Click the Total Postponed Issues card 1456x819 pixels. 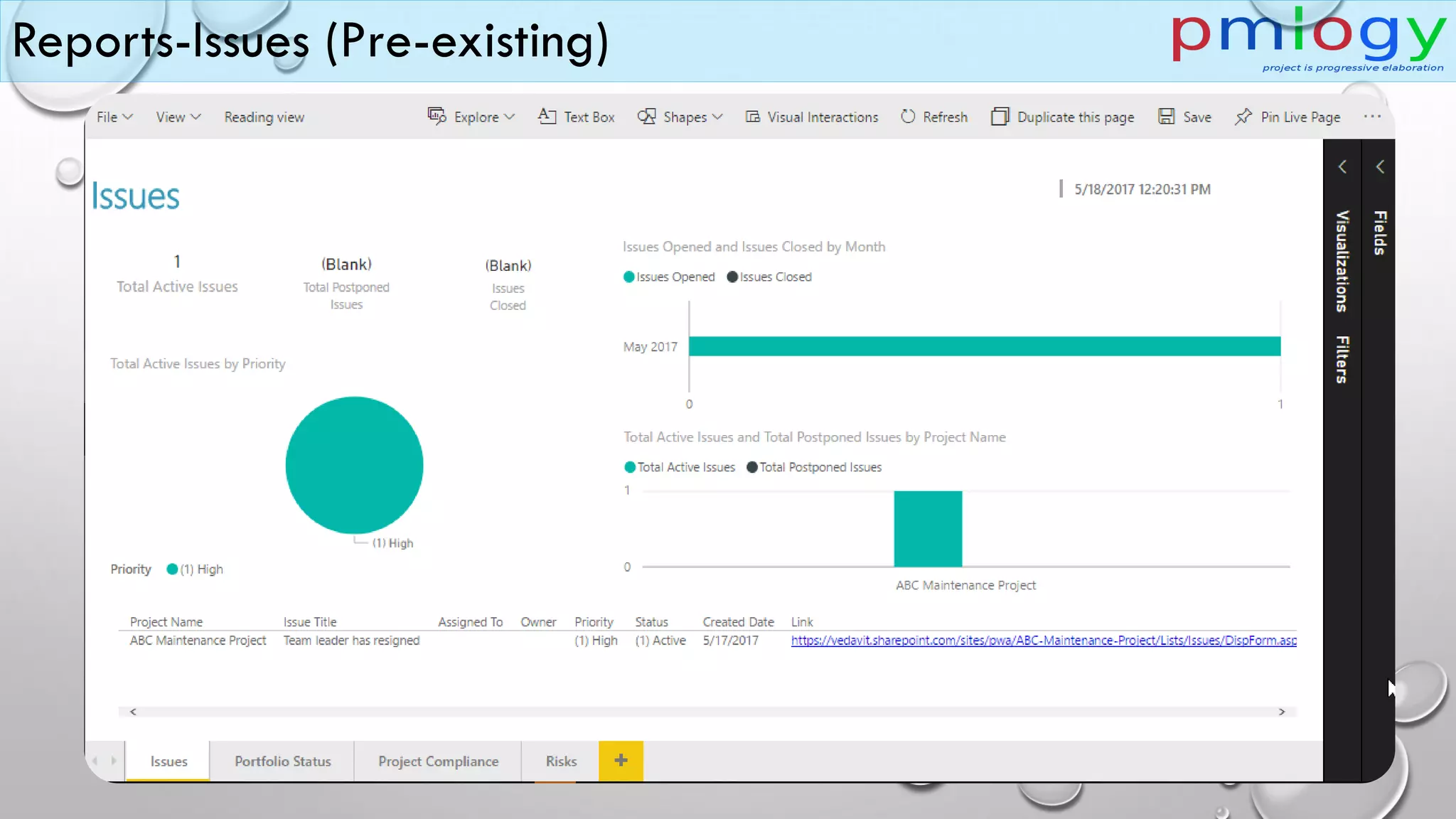[346, 284]
